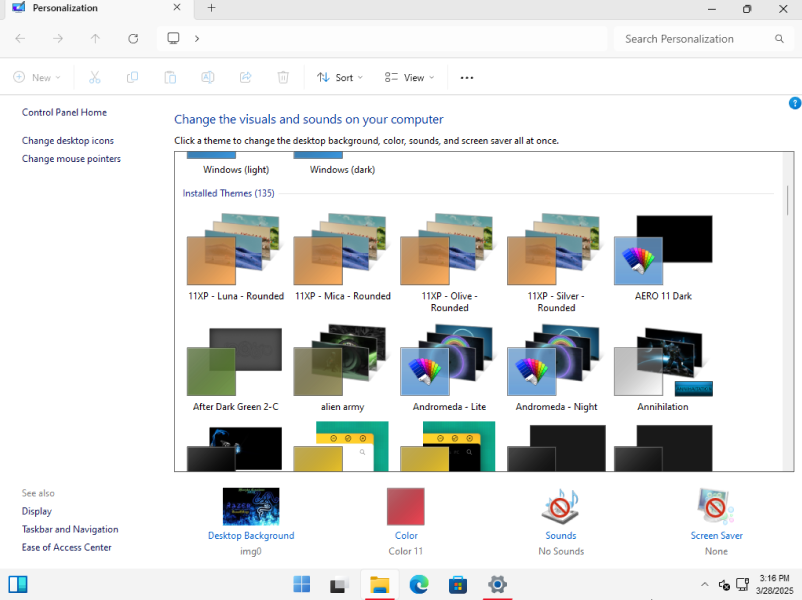Viewport: 802px width, 600px height.
Task: Open the Windows Start menu
Action: [x=302, y=584]
